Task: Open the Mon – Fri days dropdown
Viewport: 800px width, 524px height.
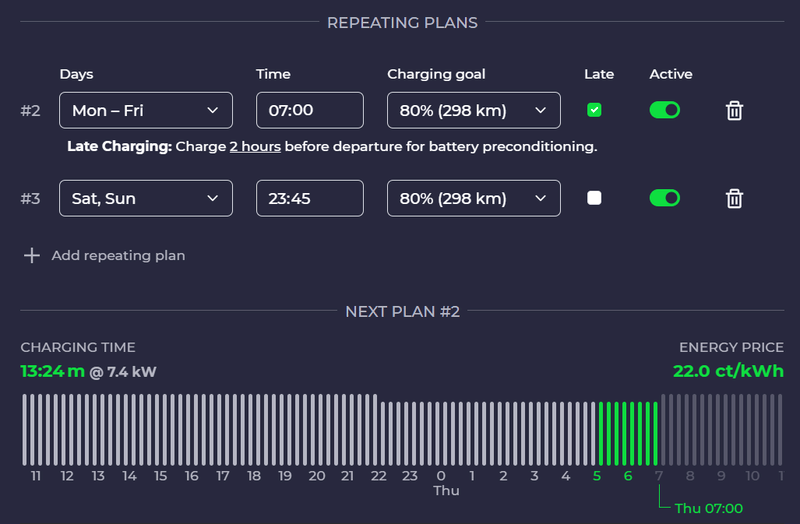Action: point(146,110)
